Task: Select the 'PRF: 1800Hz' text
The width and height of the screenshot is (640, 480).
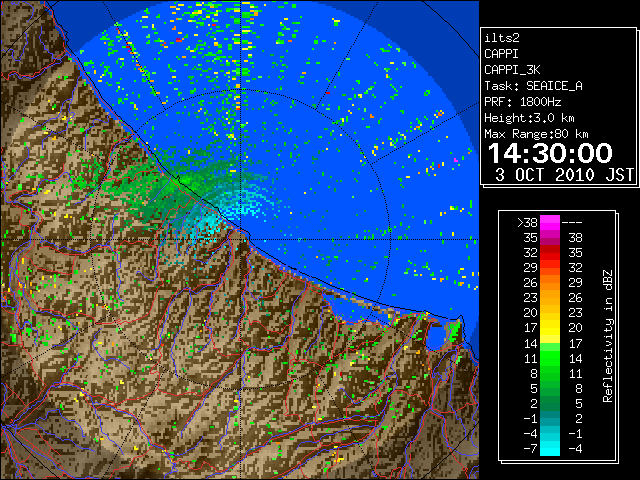Action: [522, 102]
